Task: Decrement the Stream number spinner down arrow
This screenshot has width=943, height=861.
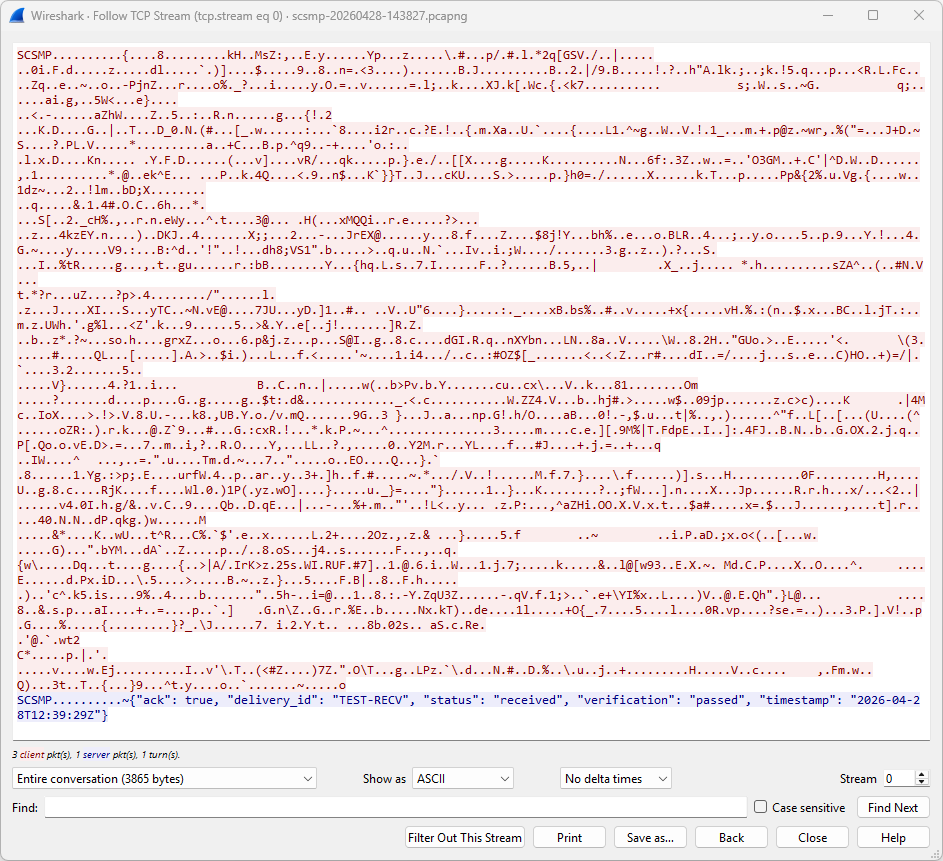Action: pos(921,782)
